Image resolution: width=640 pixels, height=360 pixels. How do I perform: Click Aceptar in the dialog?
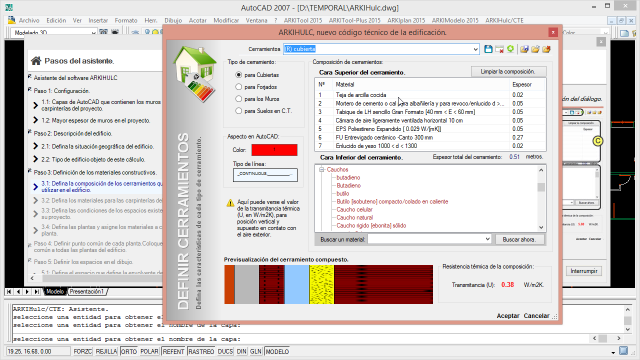[508, 316]
